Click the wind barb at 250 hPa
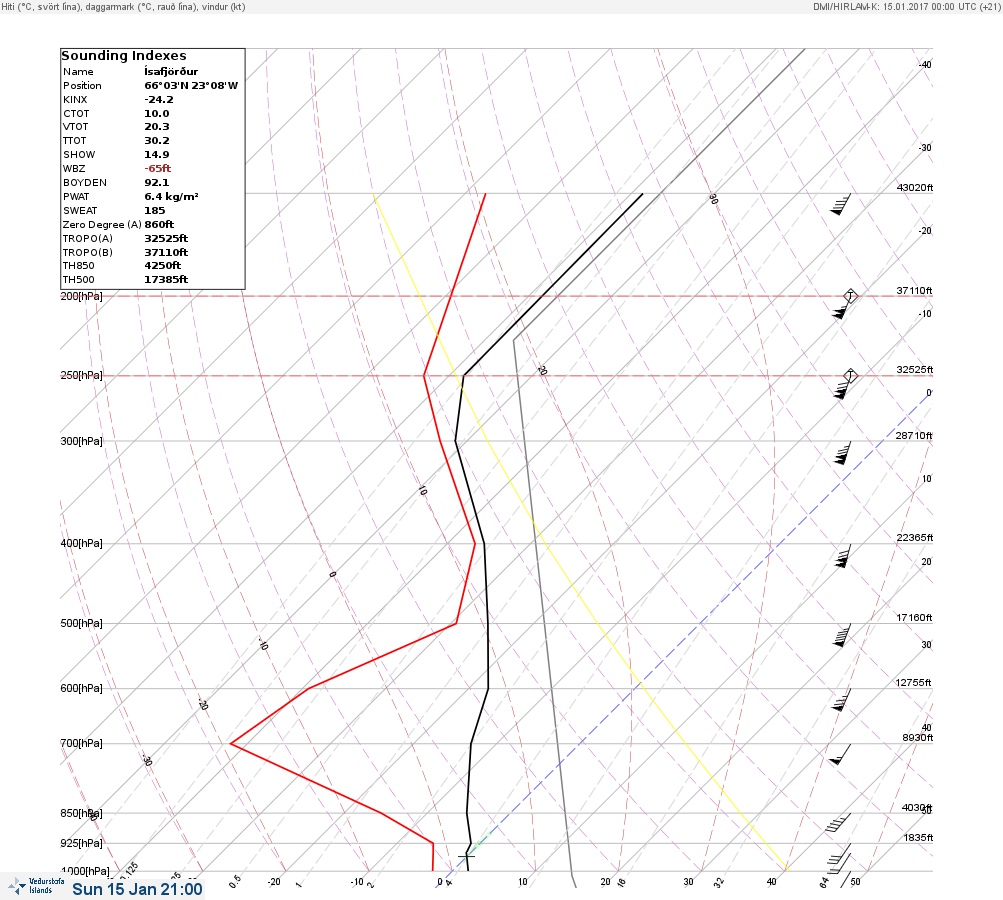Image resolution: width=1003 pixels, height=900 pixels. (x=844, y=387)
